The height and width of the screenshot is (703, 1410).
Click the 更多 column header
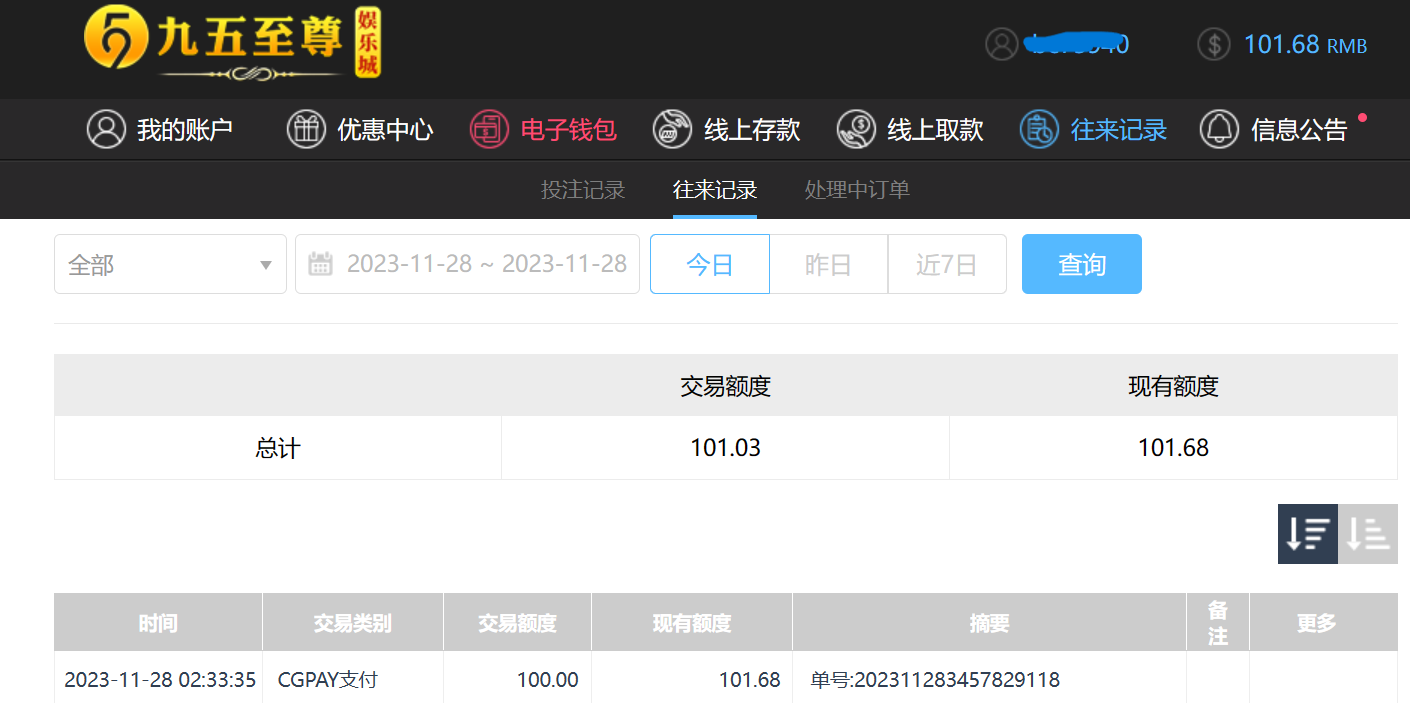tap(1323, 623)
